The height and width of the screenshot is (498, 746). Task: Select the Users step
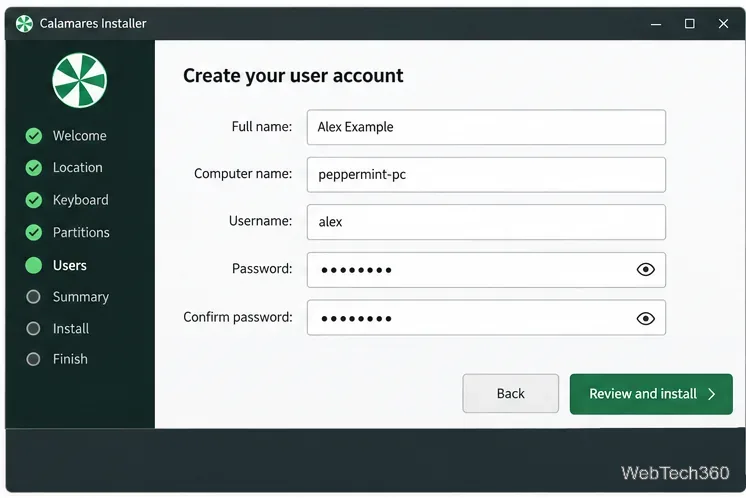pos(69,265)
